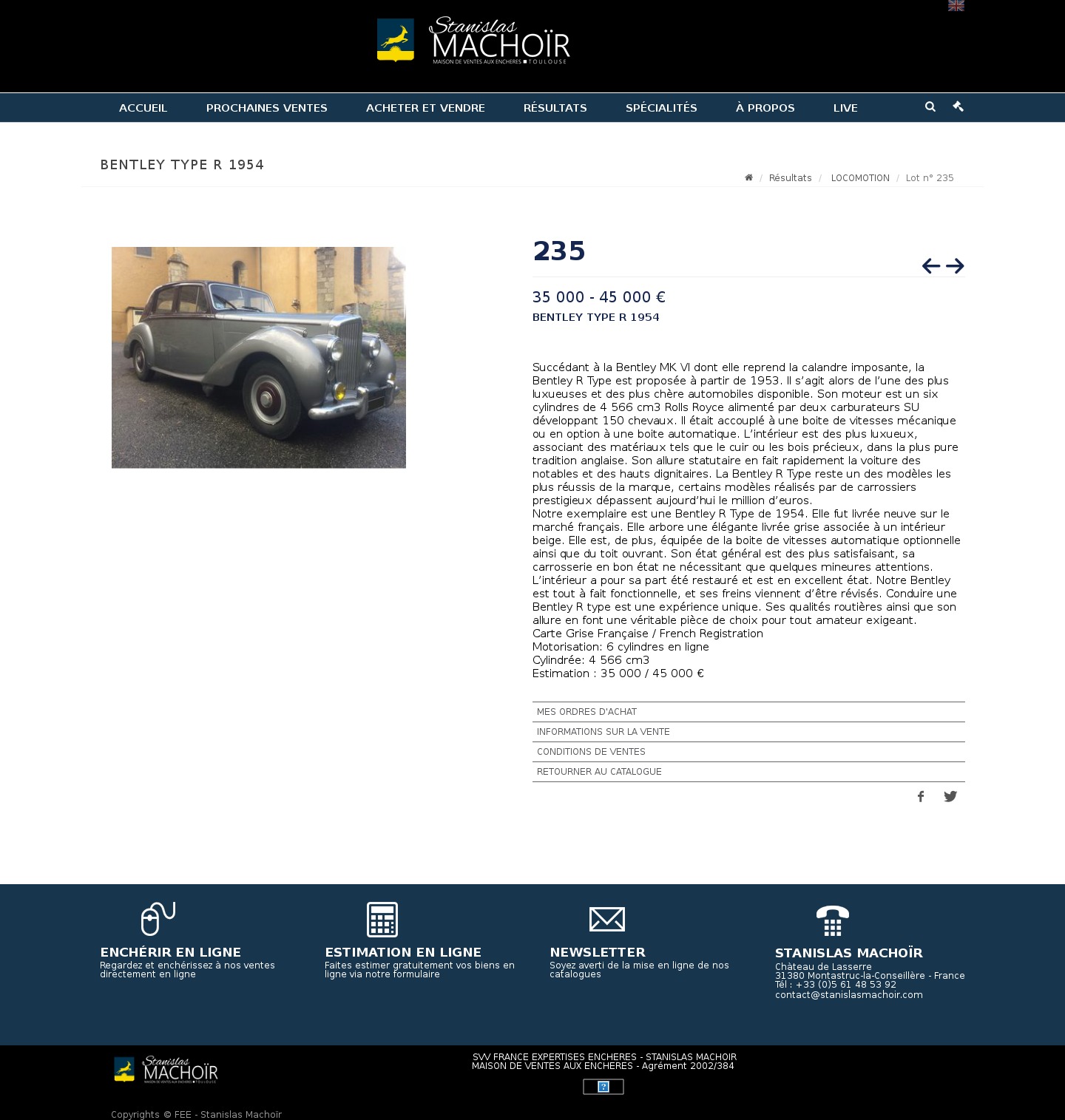Open the Spécialités menu

[661, 108]
